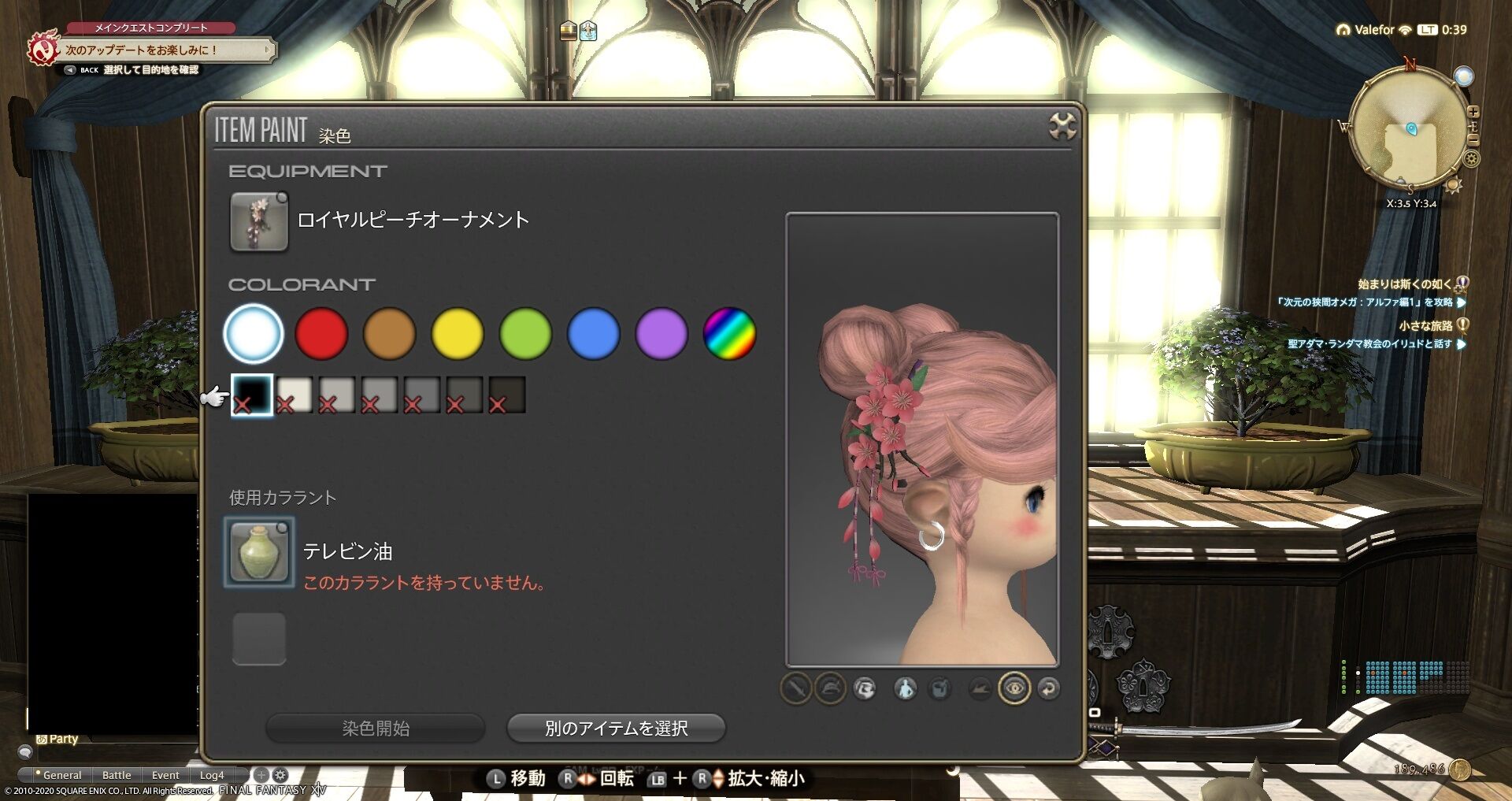This screenshot has width=1512, height=801.
Task: Click objective 聖アダマ・ランダマ教会のイリュドと話す
Action: pyautogui.click(x=1369, y=343)
